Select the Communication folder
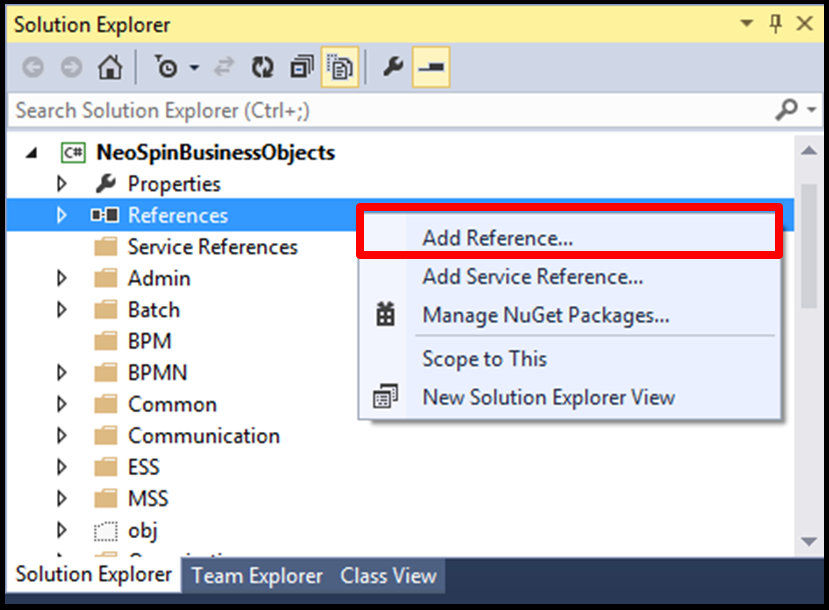 (203, 436)
